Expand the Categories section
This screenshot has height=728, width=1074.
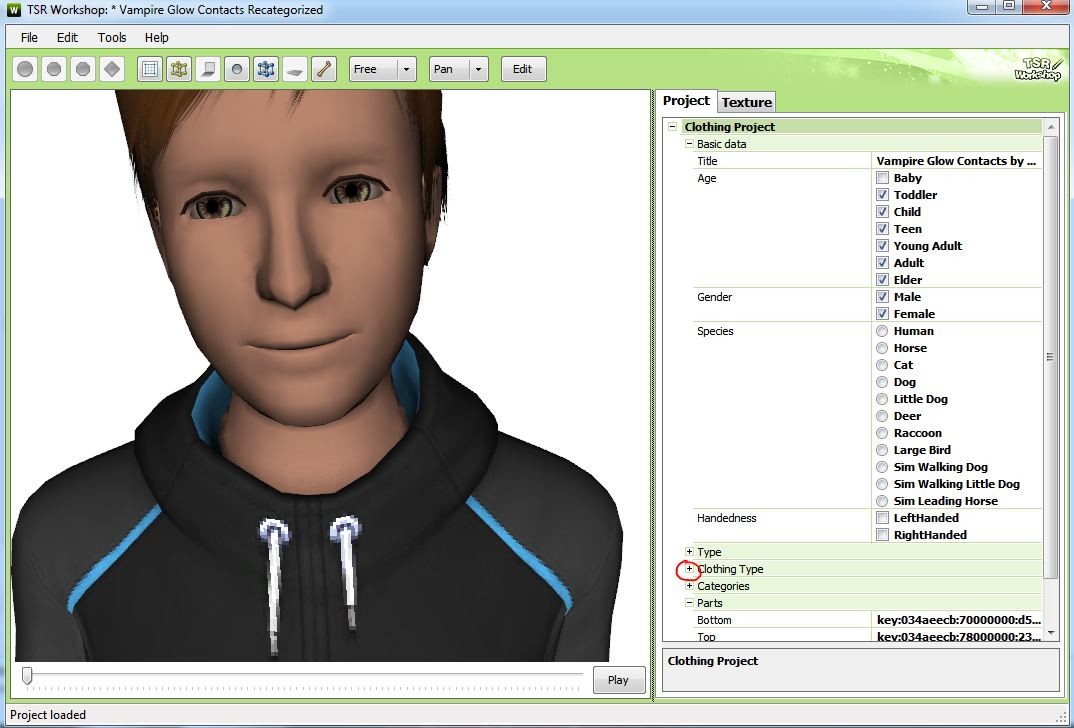pyautogui.click(x=689, y=586)
